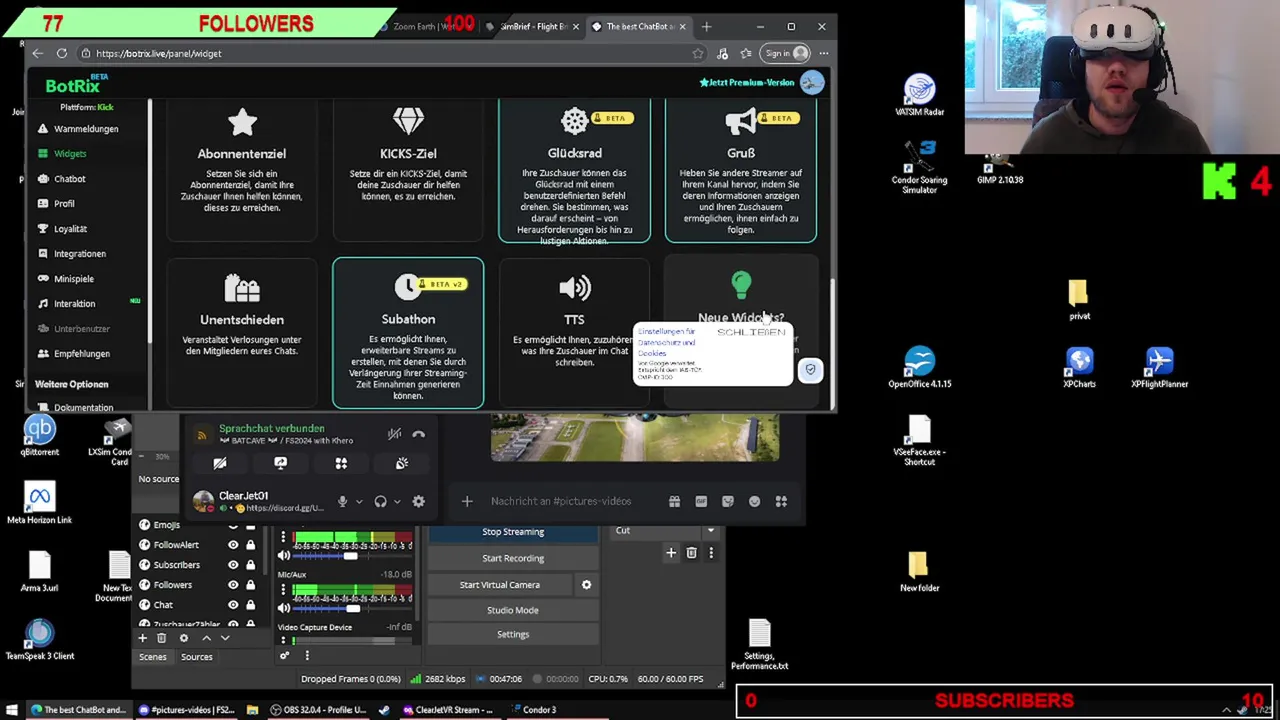Viewport: 1280px width, 720px height.
Task: Open Minispiele in the BotRix sidebar
Action: (73, 279)
